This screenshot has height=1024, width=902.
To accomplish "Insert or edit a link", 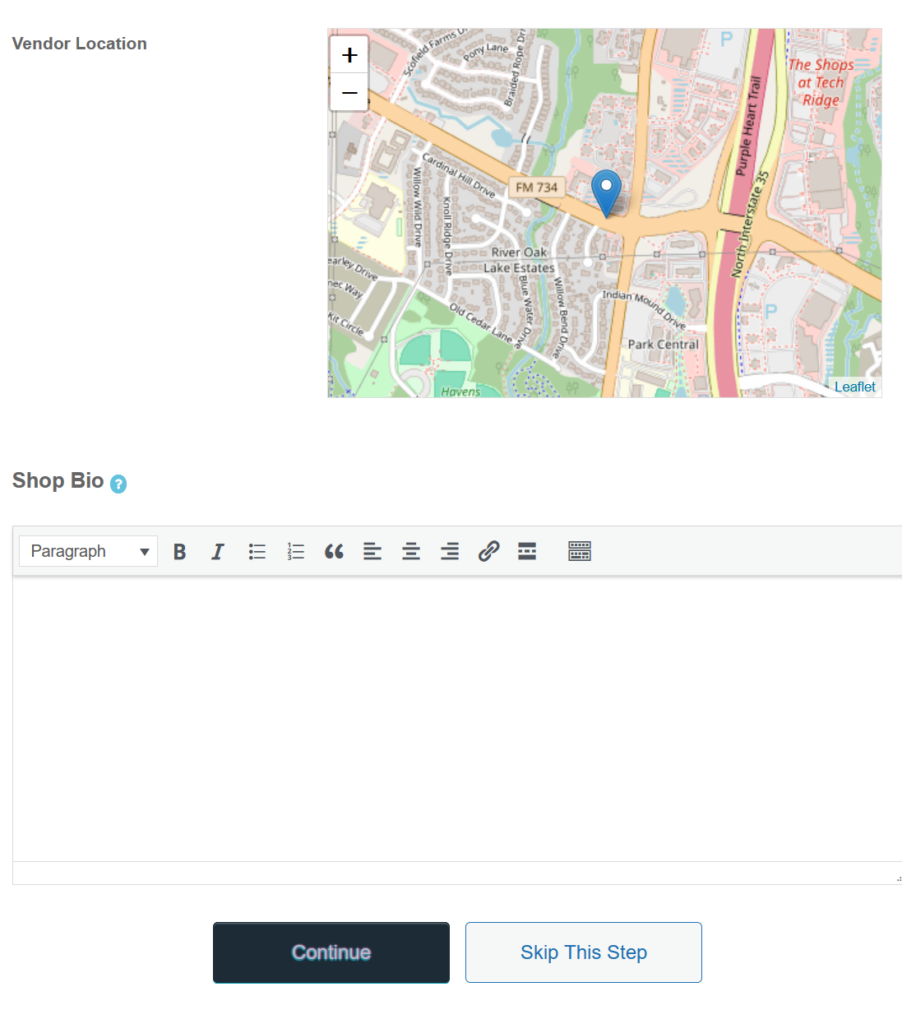I will tap(488, 551).
